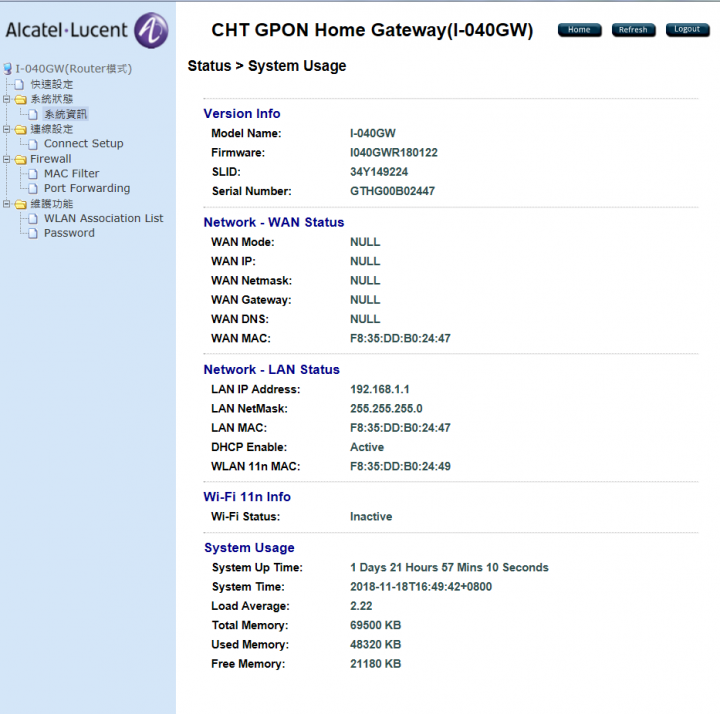This screenshot has height=714, width=720.
Task: Click the page icon next to 快速設定
Action: [x=19, y=84]
